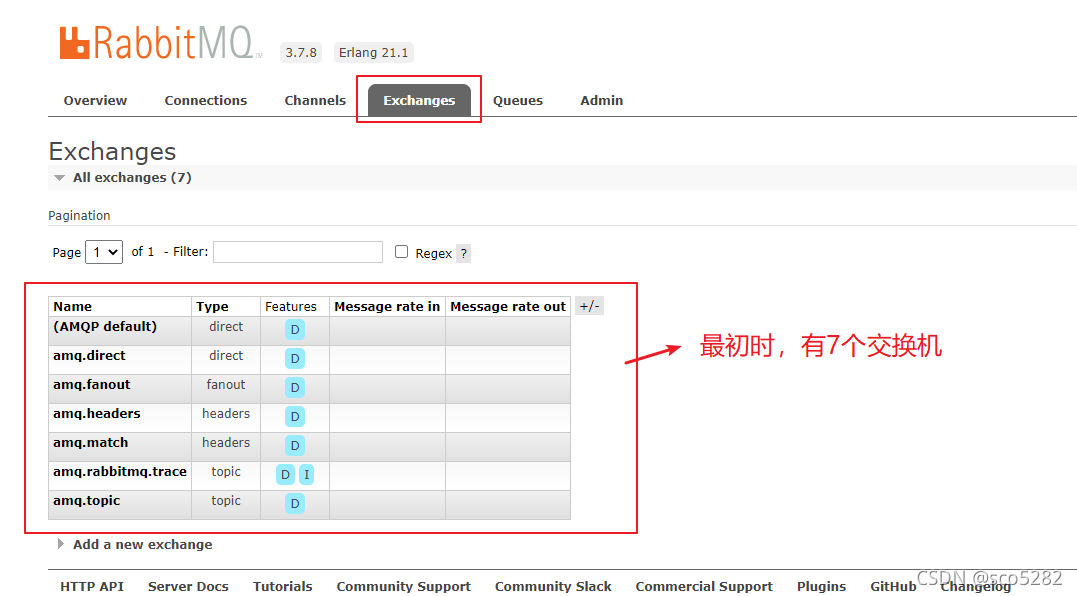Screen dimensions: 1077x596
Task: Open the amq.headers exchange
Action: (x=97, y=413)
